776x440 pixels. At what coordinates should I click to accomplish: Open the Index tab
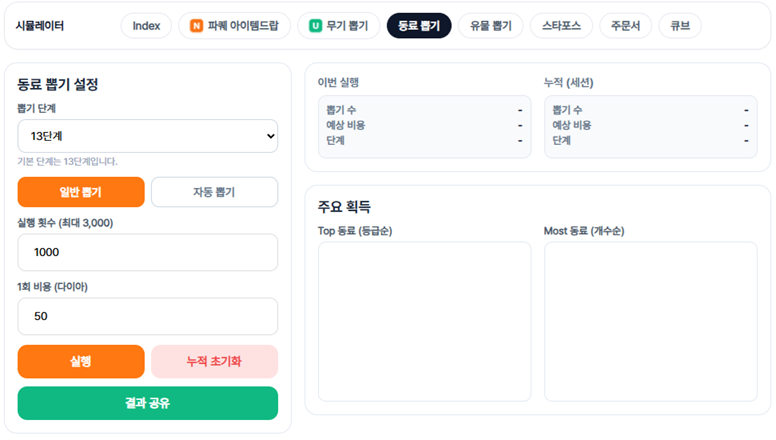pos(146,25)
